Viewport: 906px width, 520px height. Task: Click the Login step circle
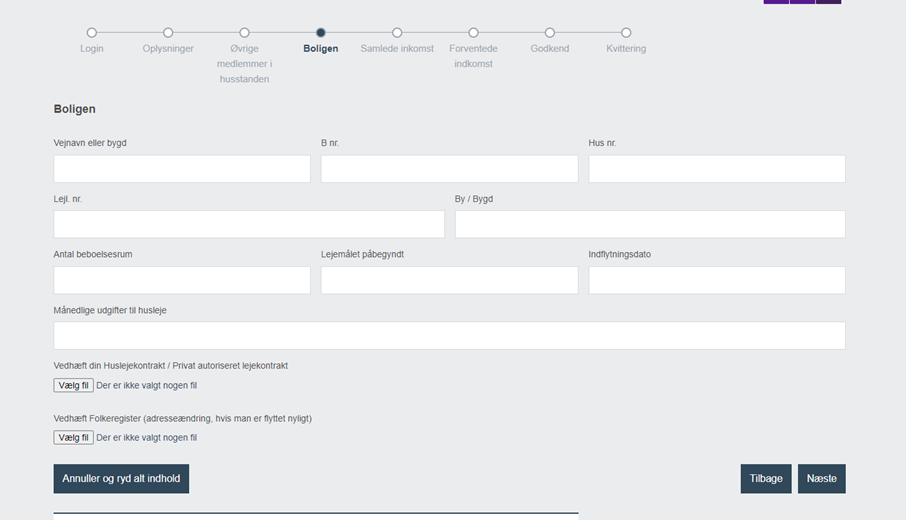point(92,33)
